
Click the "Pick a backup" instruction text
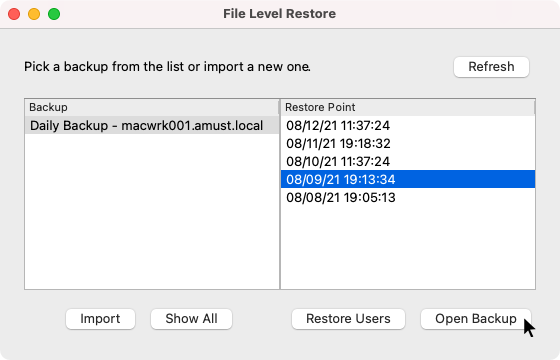click(x=167, y=67)
